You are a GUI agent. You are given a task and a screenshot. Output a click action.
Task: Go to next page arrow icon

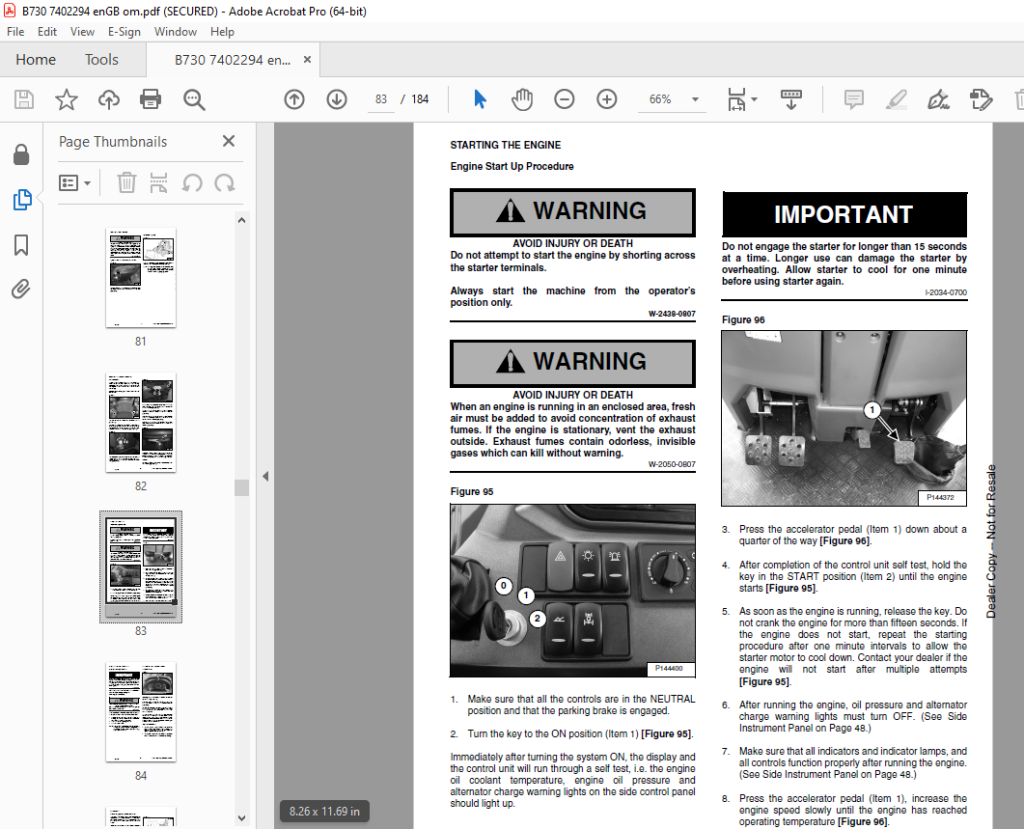coord(337,99)
